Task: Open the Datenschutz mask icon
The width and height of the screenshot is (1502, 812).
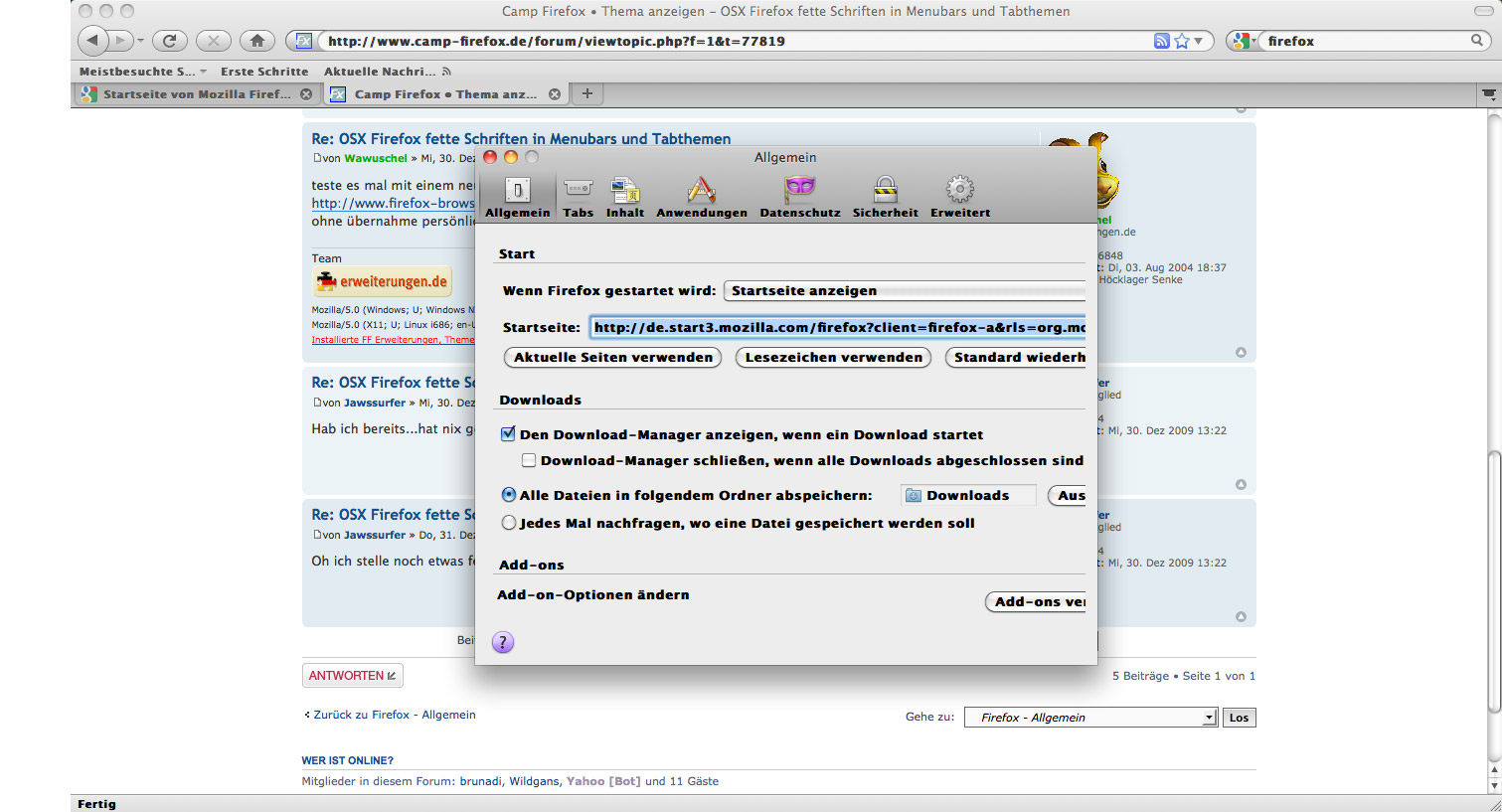Action: (x=799, y=196)
